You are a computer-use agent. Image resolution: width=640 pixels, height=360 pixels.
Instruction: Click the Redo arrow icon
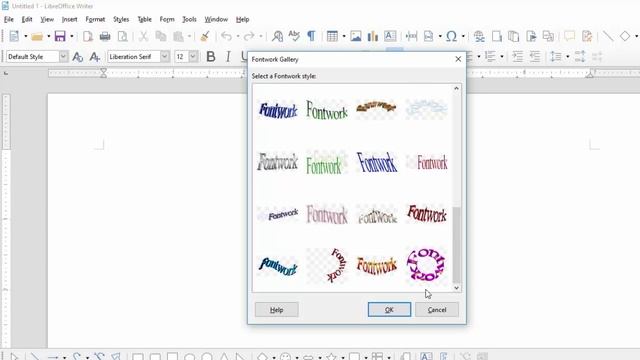pyautogui.click(x=249, y=36)
